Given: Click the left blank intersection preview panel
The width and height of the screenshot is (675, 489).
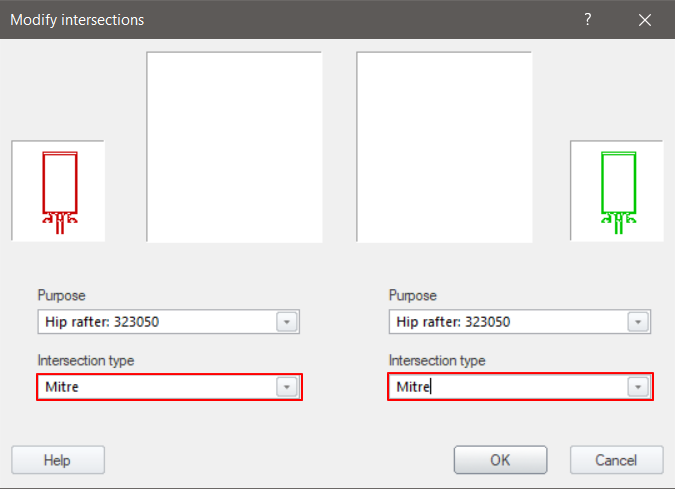Looking at the screenshot, I should coord(234,147).
